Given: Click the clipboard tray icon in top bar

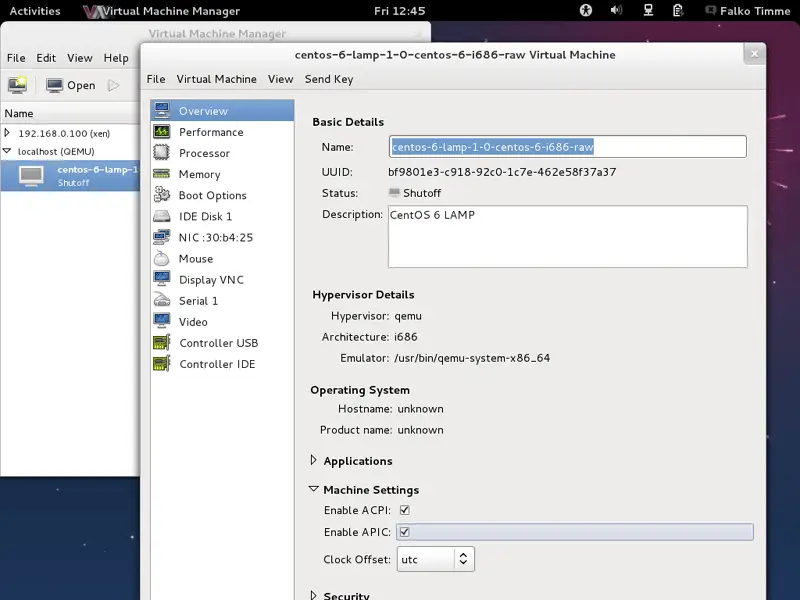Looking at the screenshot, I should [678, 10].
